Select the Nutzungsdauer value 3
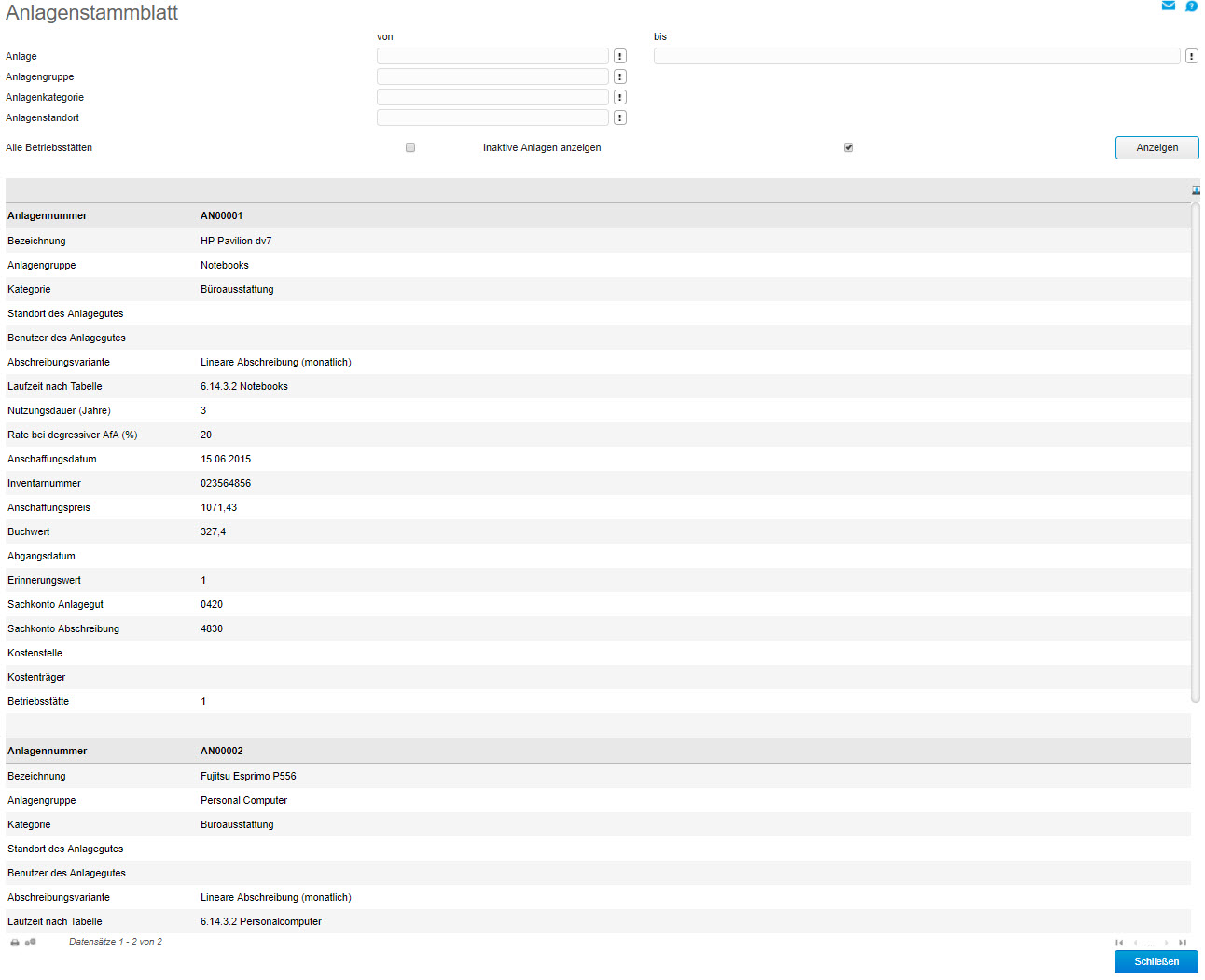The width and height of the screenshot is (1205, 980). coord(203,410)
